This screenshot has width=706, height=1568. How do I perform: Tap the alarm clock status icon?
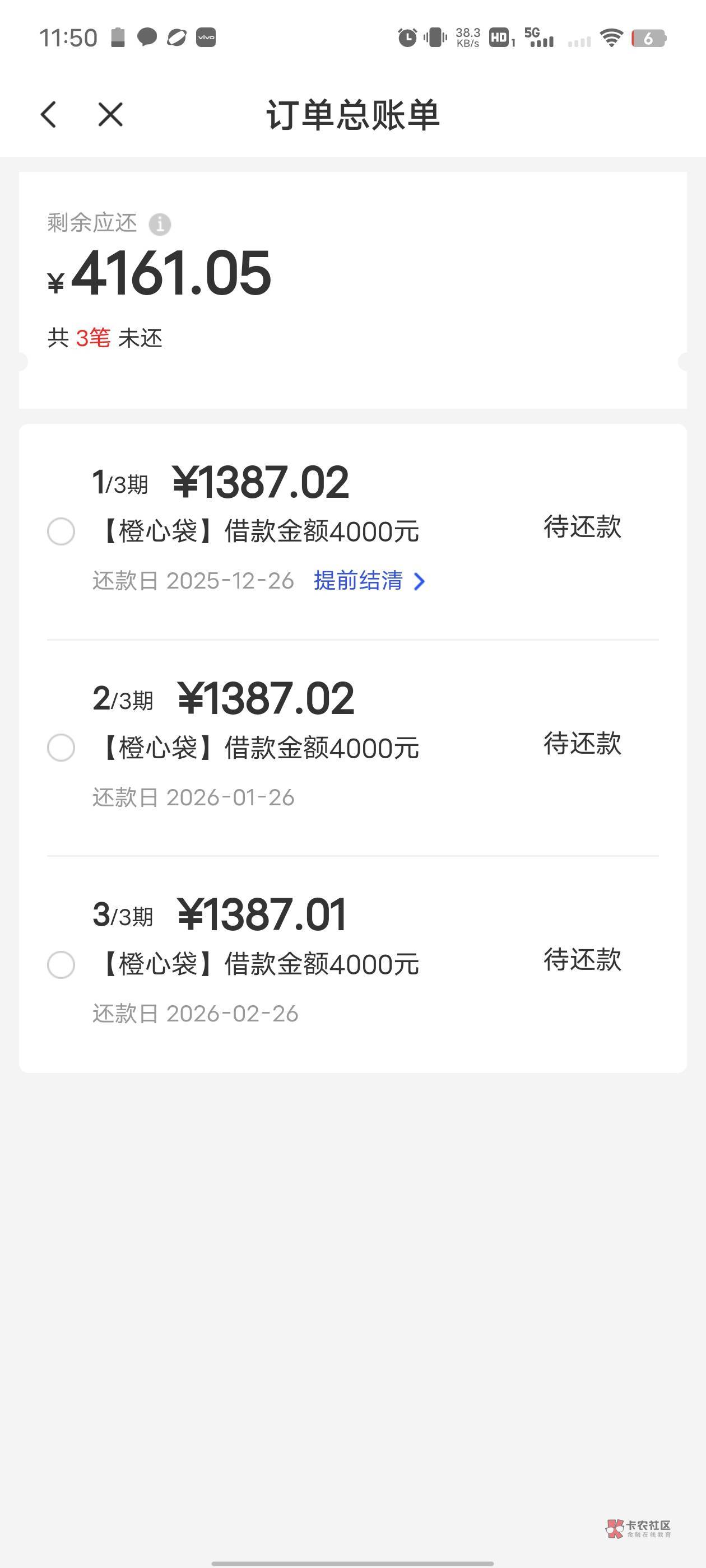(x=407, y=38)
